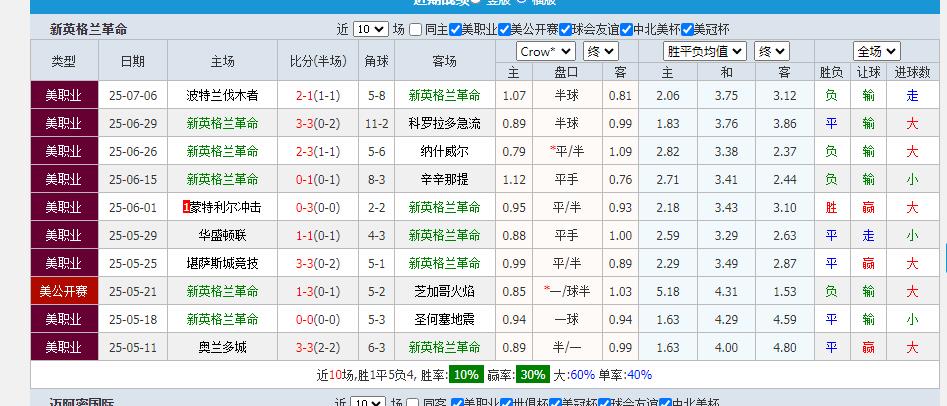Click the green 10% win rate badge
This screenshot has height=406, width=947.
(x=464, y=375)
